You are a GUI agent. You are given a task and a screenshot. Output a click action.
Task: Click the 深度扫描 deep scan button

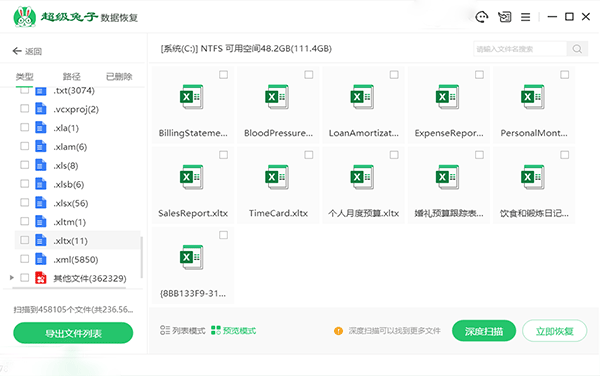point(484,331)
